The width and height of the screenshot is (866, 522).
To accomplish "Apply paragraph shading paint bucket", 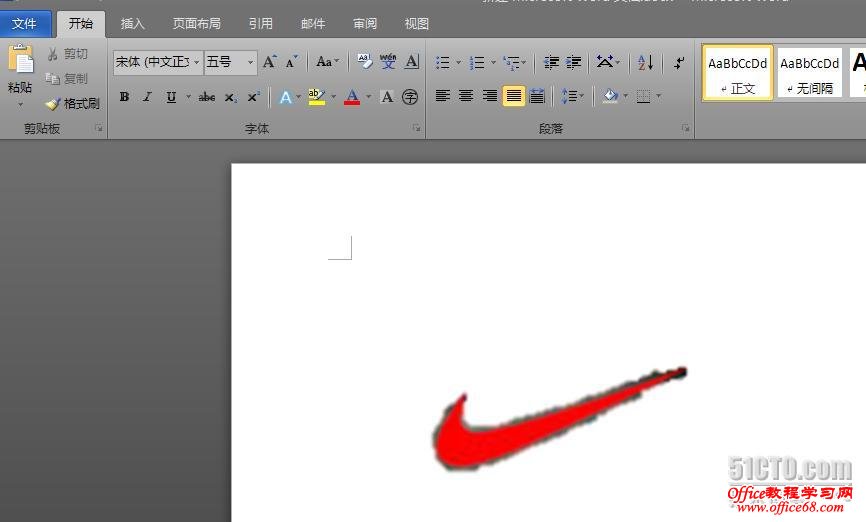I will pos(610,96).
